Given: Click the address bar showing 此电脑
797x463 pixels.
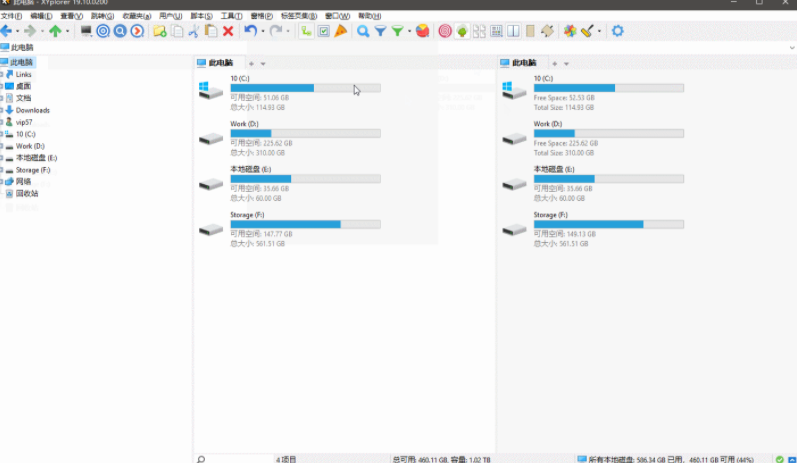Looking at the screenshot, I should pos(400,47).
